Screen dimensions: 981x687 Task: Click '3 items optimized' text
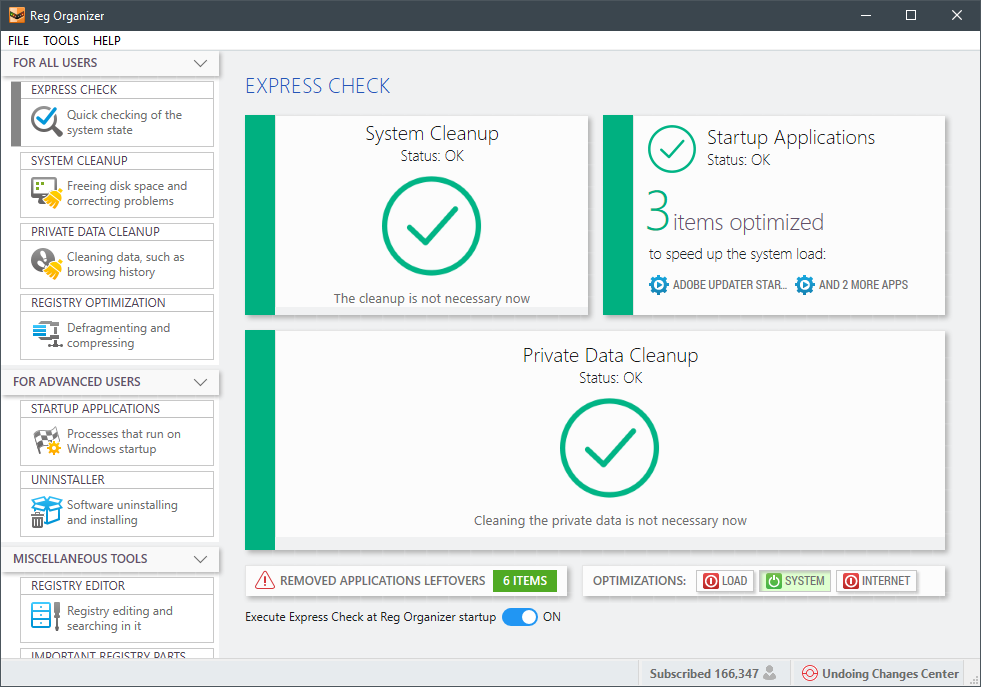pyautogui.click(x=735, y=213)
